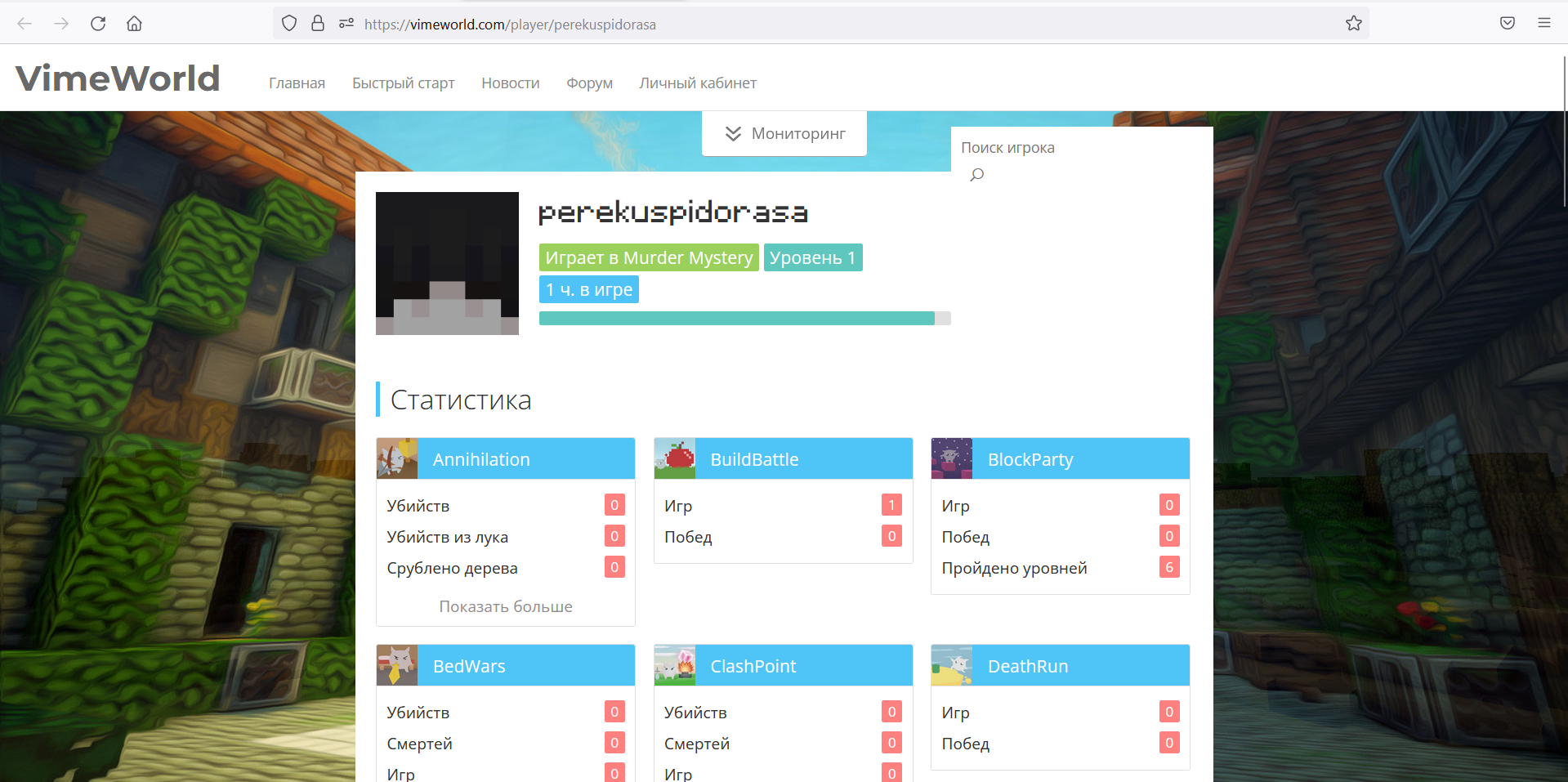Click the Уровень 1 level badge

(813, 257)
